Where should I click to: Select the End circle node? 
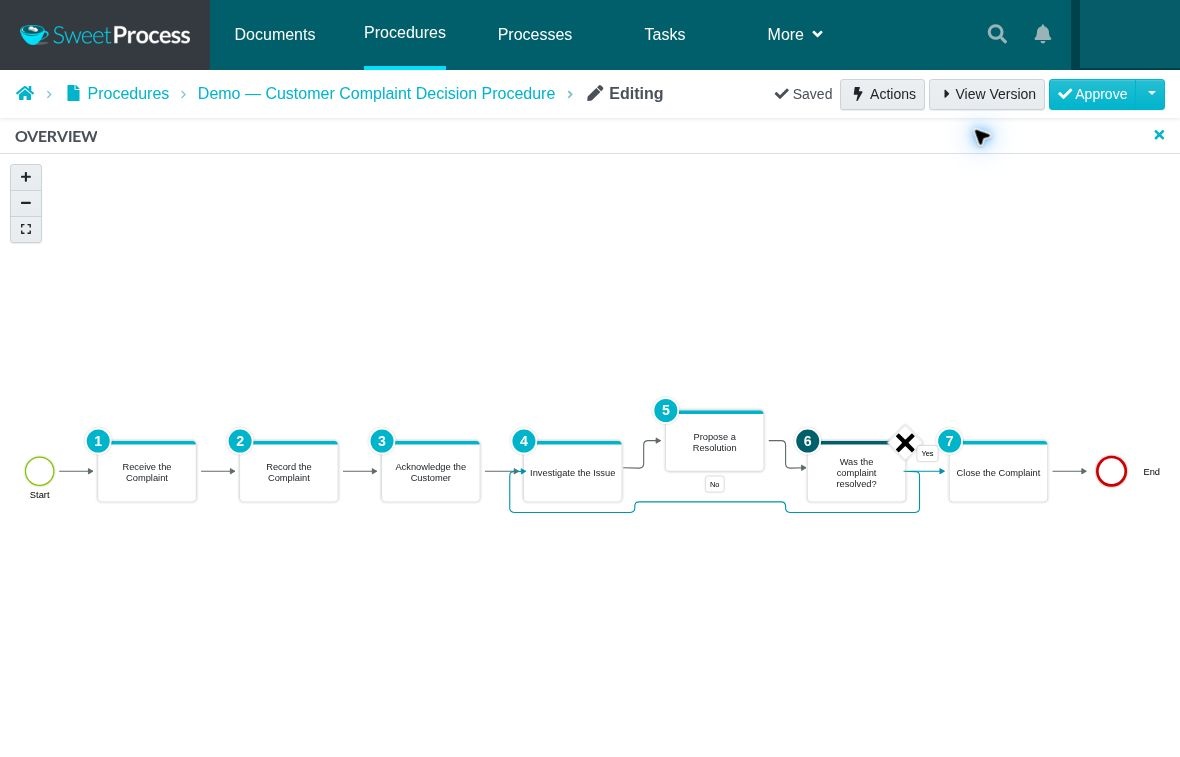click(1111, 472)
